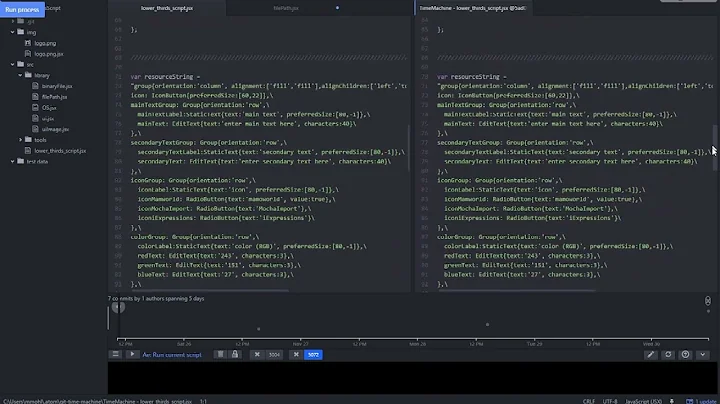The height and width of the screenshot is (404, 720).
Task: Open binaryFile.jsx in the tree
Action: [57, 86]
